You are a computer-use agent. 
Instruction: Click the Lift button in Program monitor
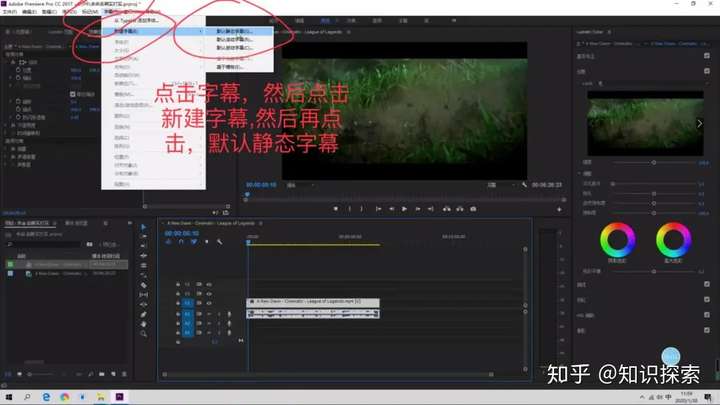446,209
